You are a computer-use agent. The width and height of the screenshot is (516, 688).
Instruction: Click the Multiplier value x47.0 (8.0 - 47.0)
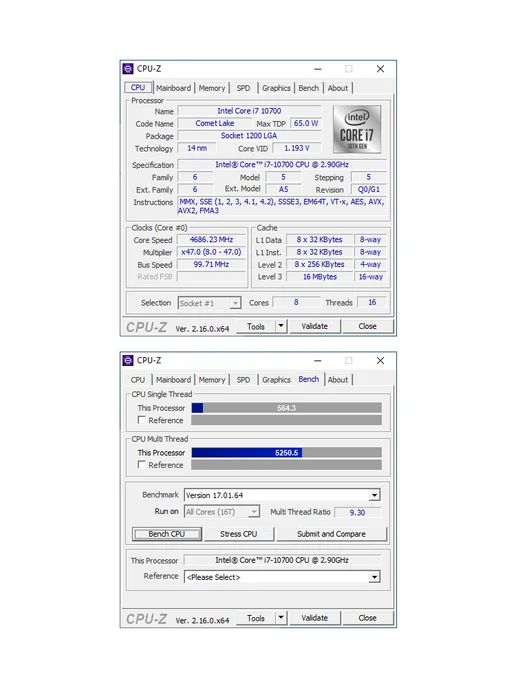click(211, 252)
